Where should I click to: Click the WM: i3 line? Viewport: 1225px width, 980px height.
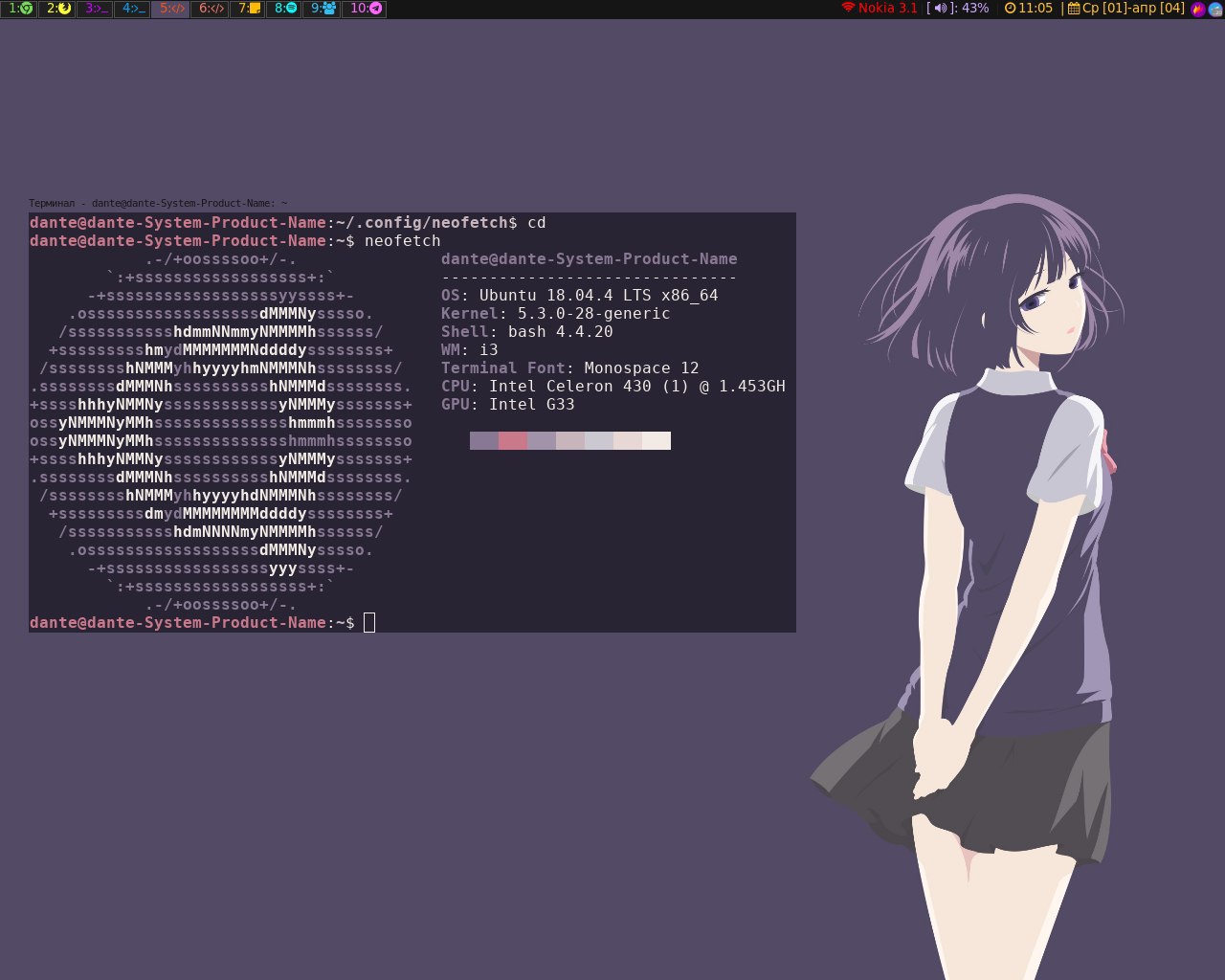pos(470,349)
